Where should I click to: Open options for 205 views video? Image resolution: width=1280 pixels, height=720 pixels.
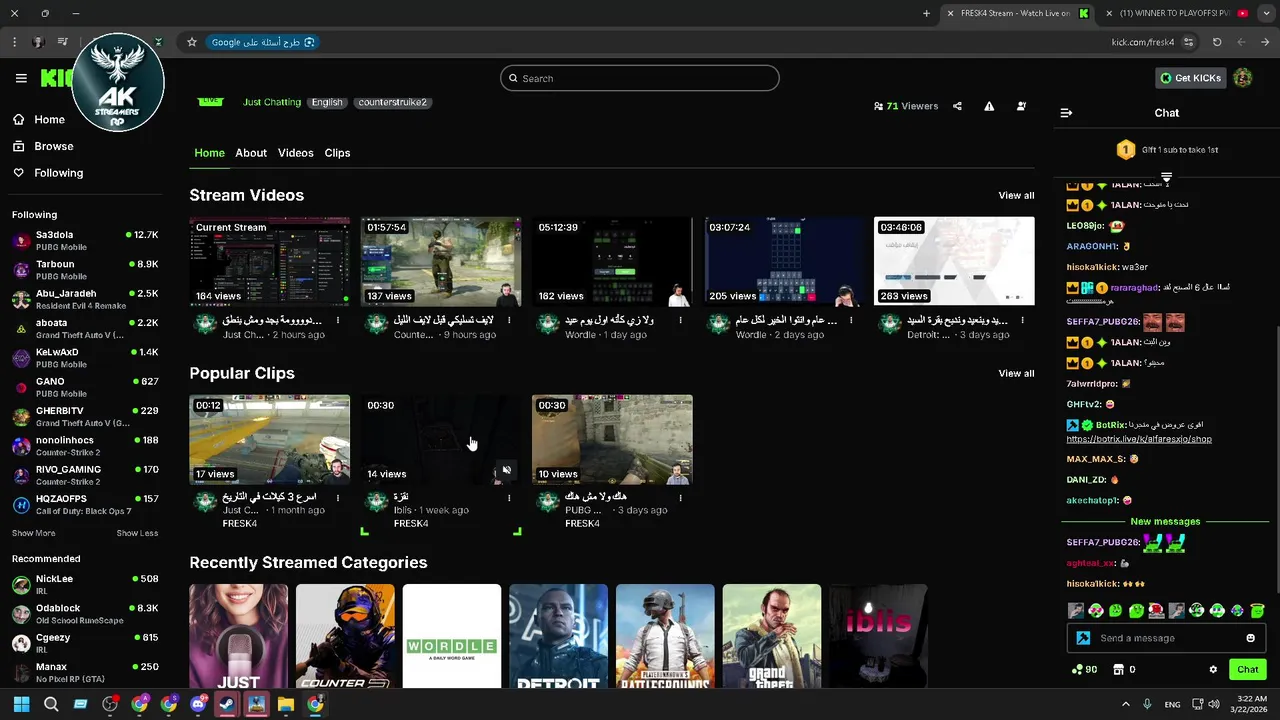point(851,320)
